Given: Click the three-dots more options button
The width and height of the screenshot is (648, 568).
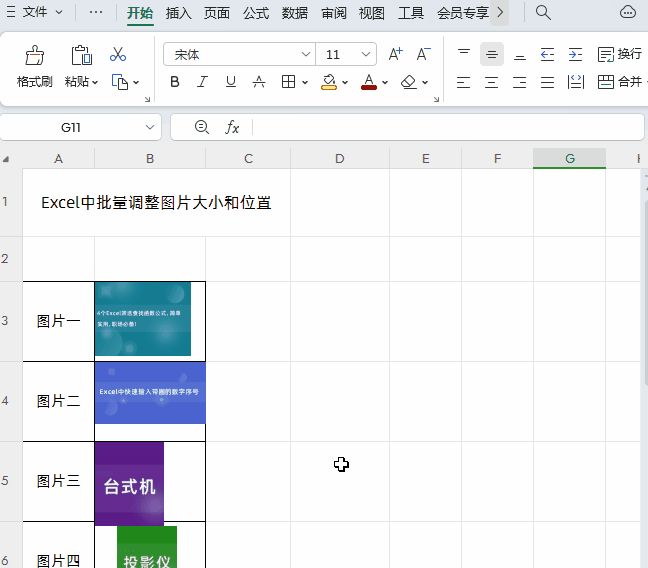Looking at the screenshot, I should (96, 12).
